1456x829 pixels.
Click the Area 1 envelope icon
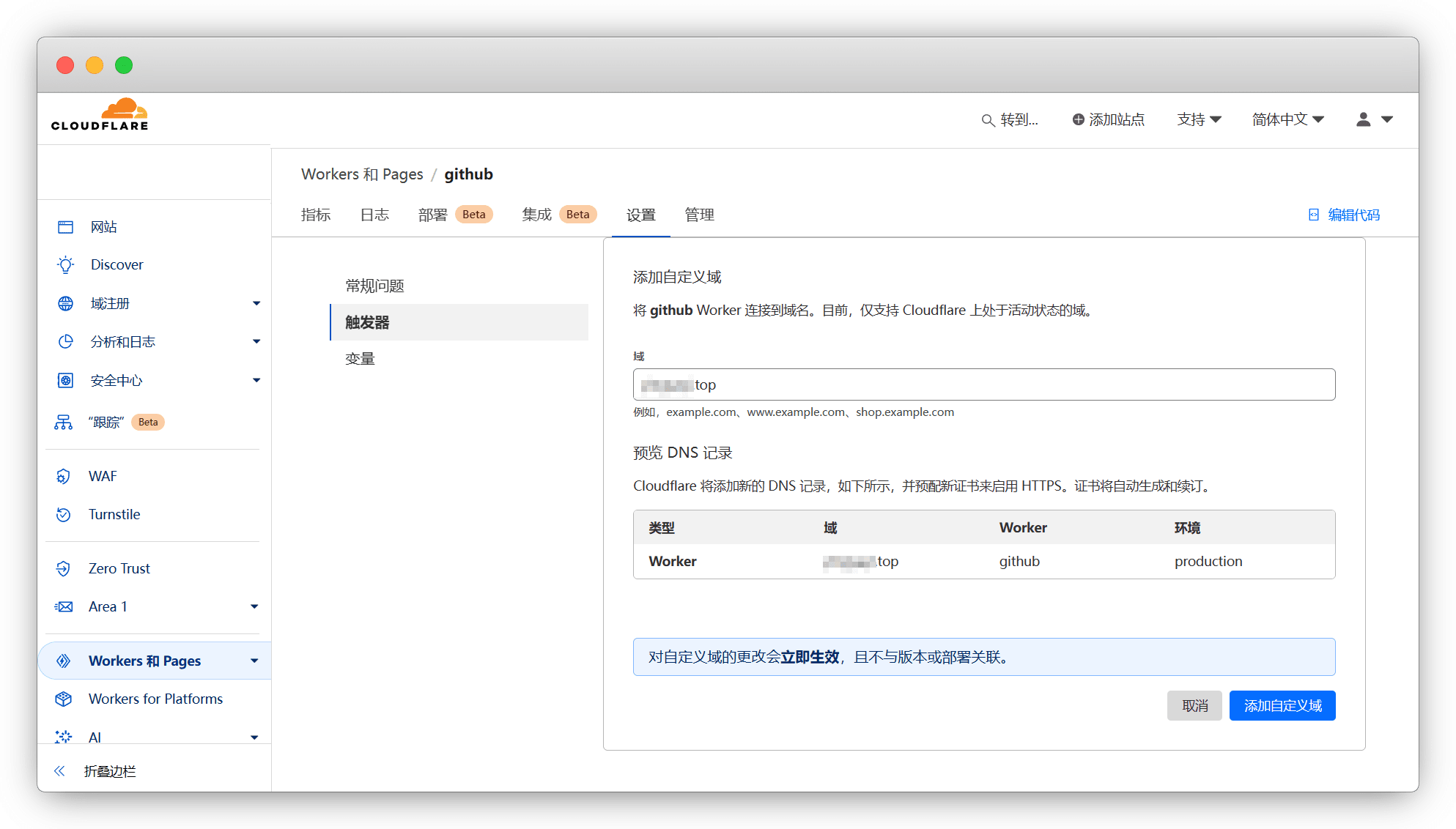64,607
